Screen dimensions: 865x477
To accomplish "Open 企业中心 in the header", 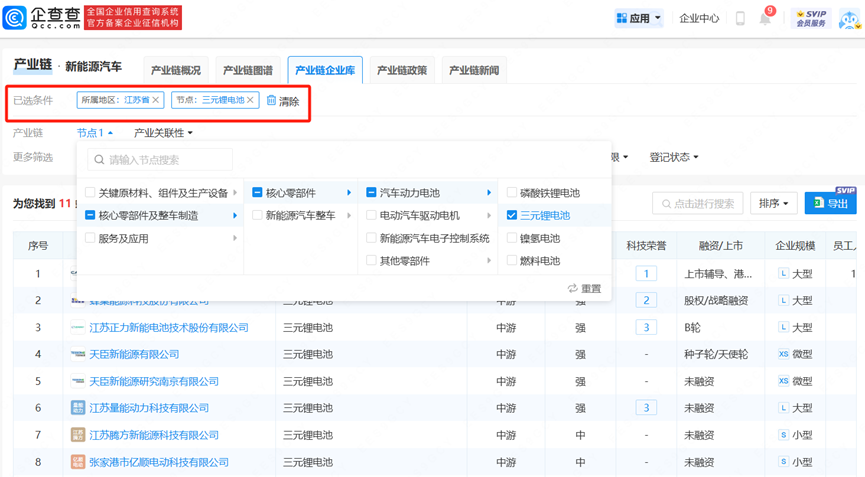I will pyautogui.click(x=699, y=18).
